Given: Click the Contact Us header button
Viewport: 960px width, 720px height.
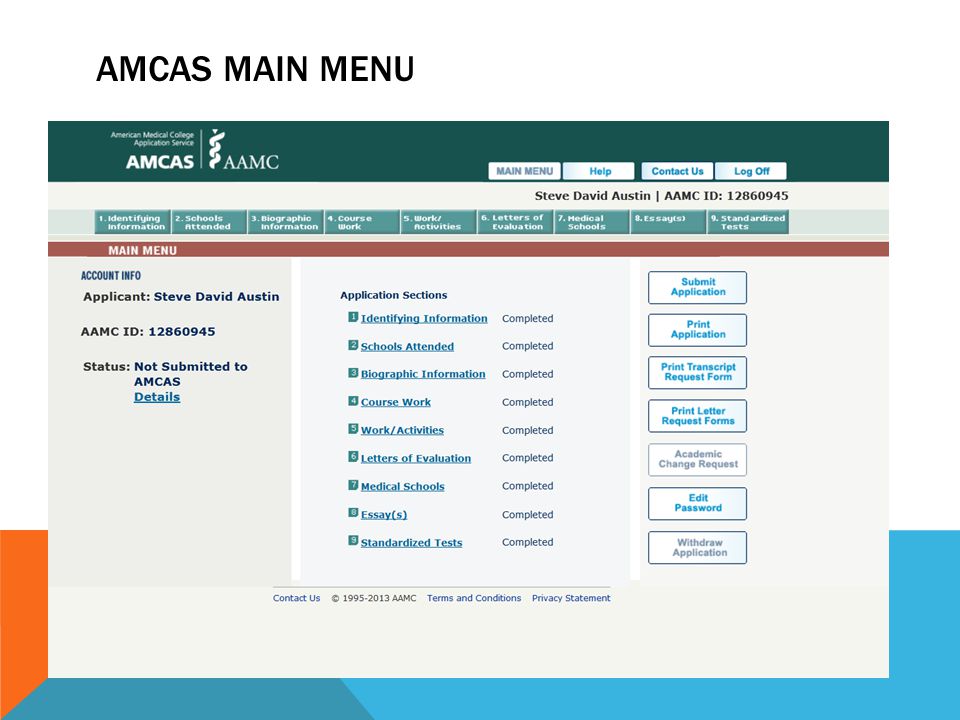Looking at the screenshot, I should pyautogui.click(x=677, y=171).
